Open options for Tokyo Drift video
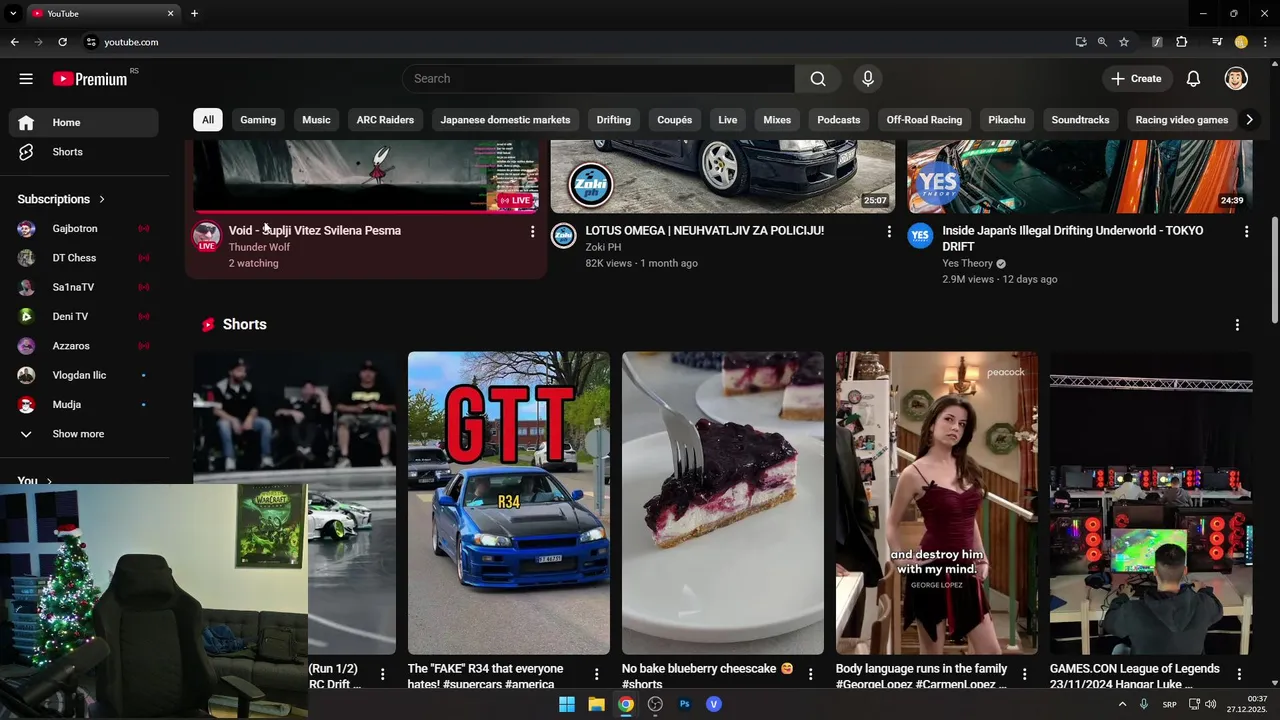 1246,232
